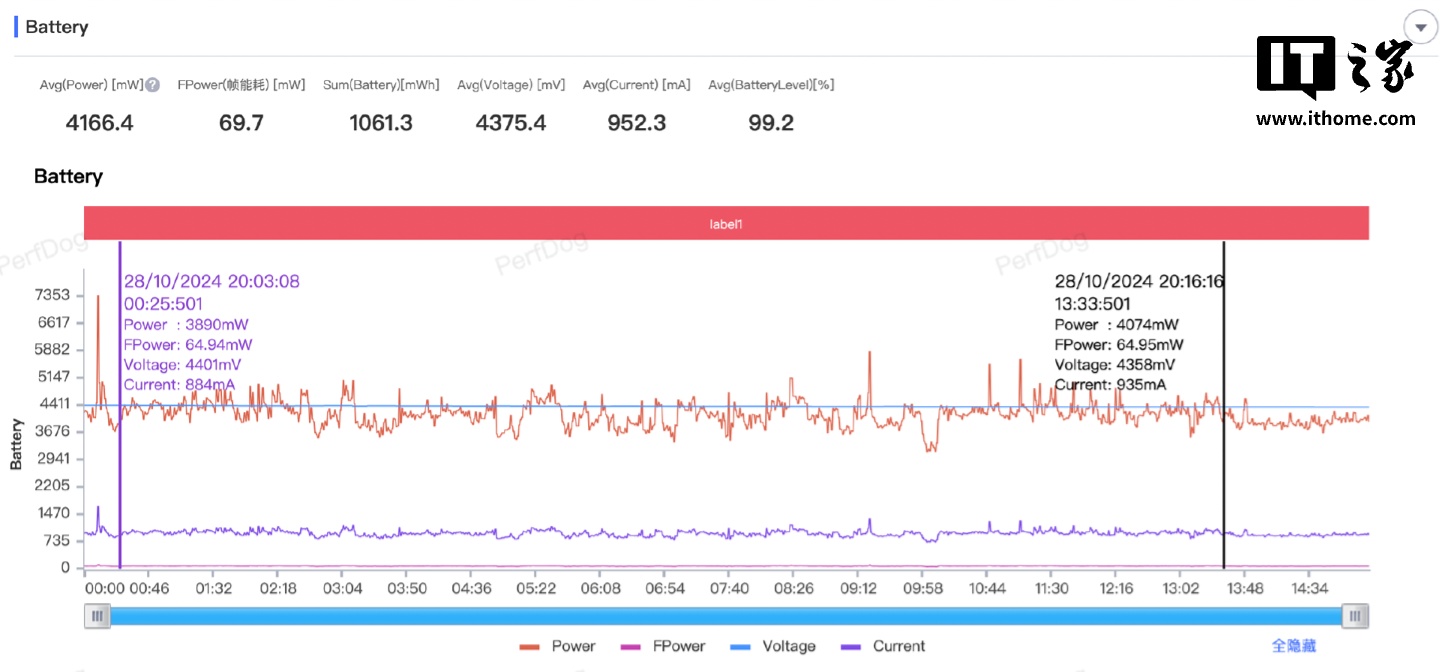Click the Avg(Voltage) [mV] column label

pos(511,85)
